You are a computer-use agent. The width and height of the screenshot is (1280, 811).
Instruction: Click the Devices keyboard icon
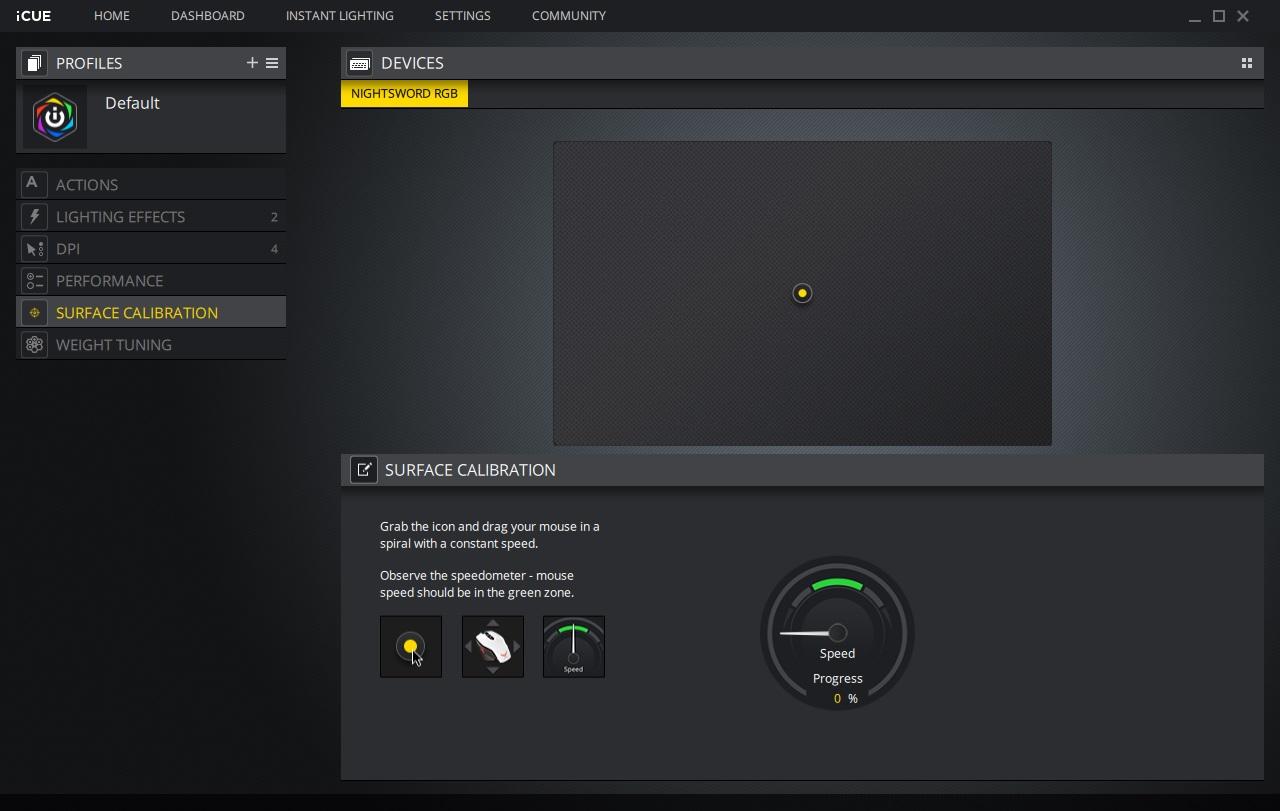359,63
